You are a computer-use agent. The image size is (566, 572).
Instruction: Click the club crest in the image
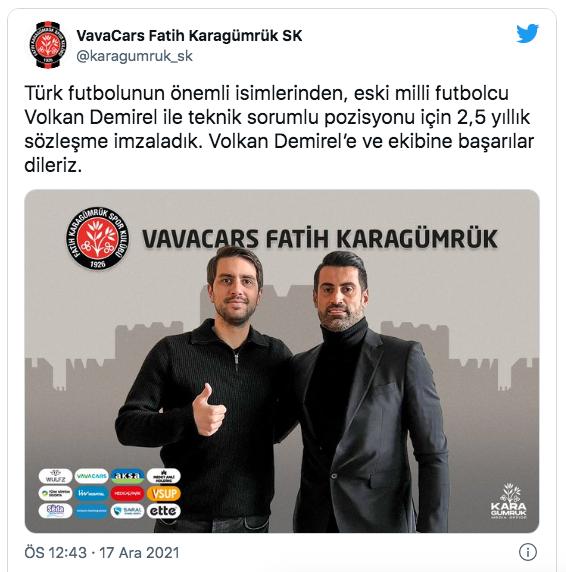tap(97, 238)
